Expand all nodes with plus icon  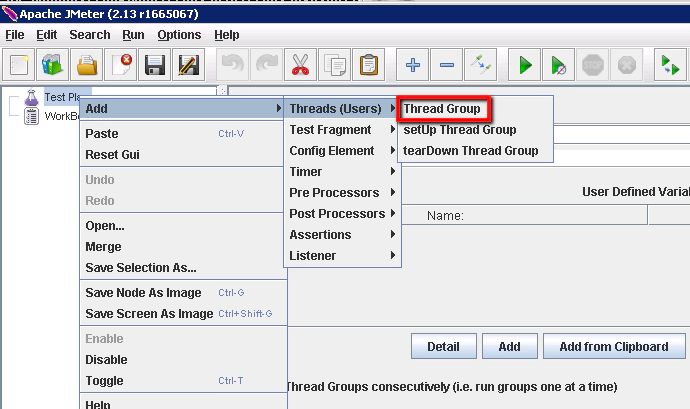tap(412, 65)
